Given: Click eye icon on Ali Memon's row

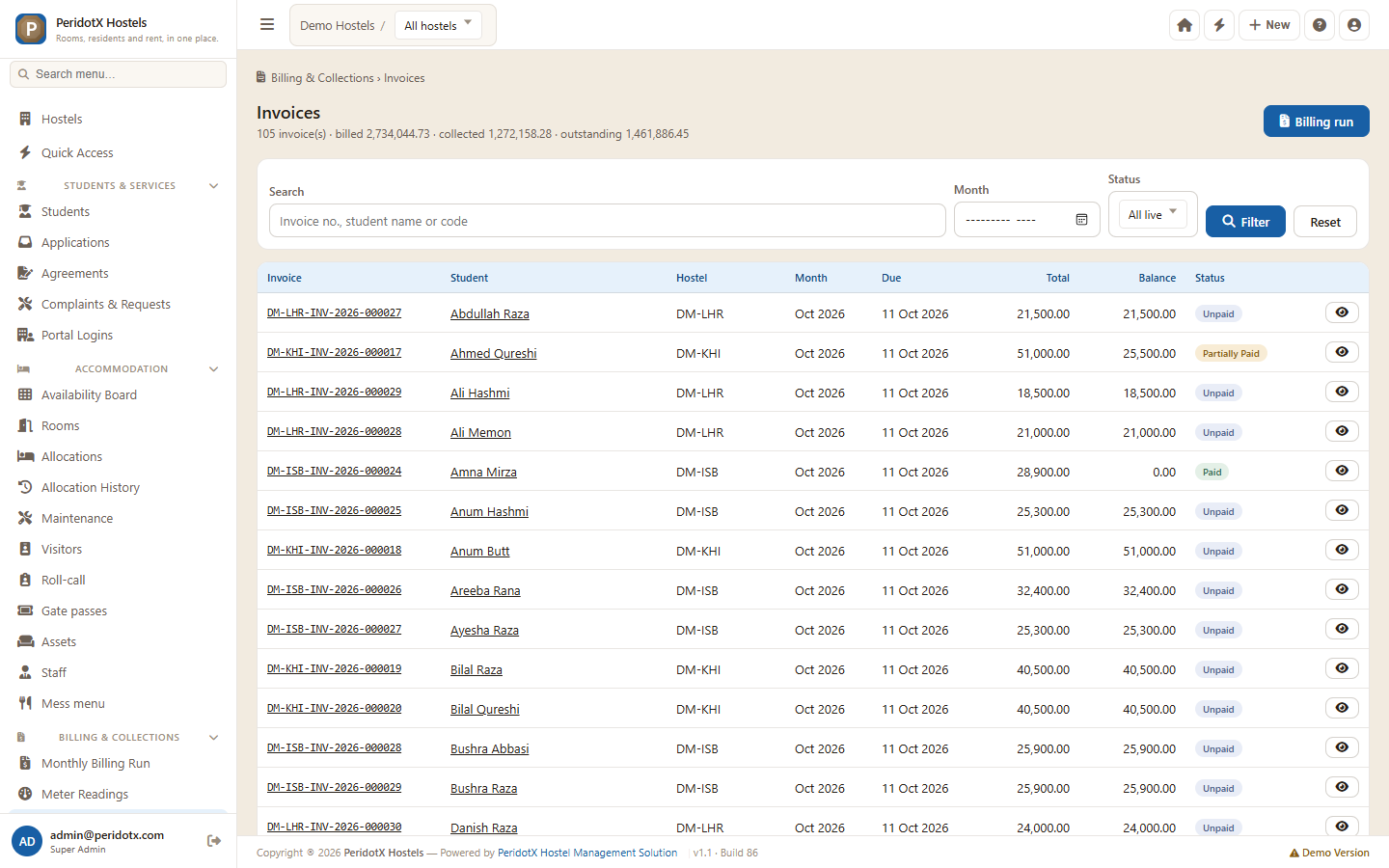Looking at the screenshot, I should coord(1342,431).
